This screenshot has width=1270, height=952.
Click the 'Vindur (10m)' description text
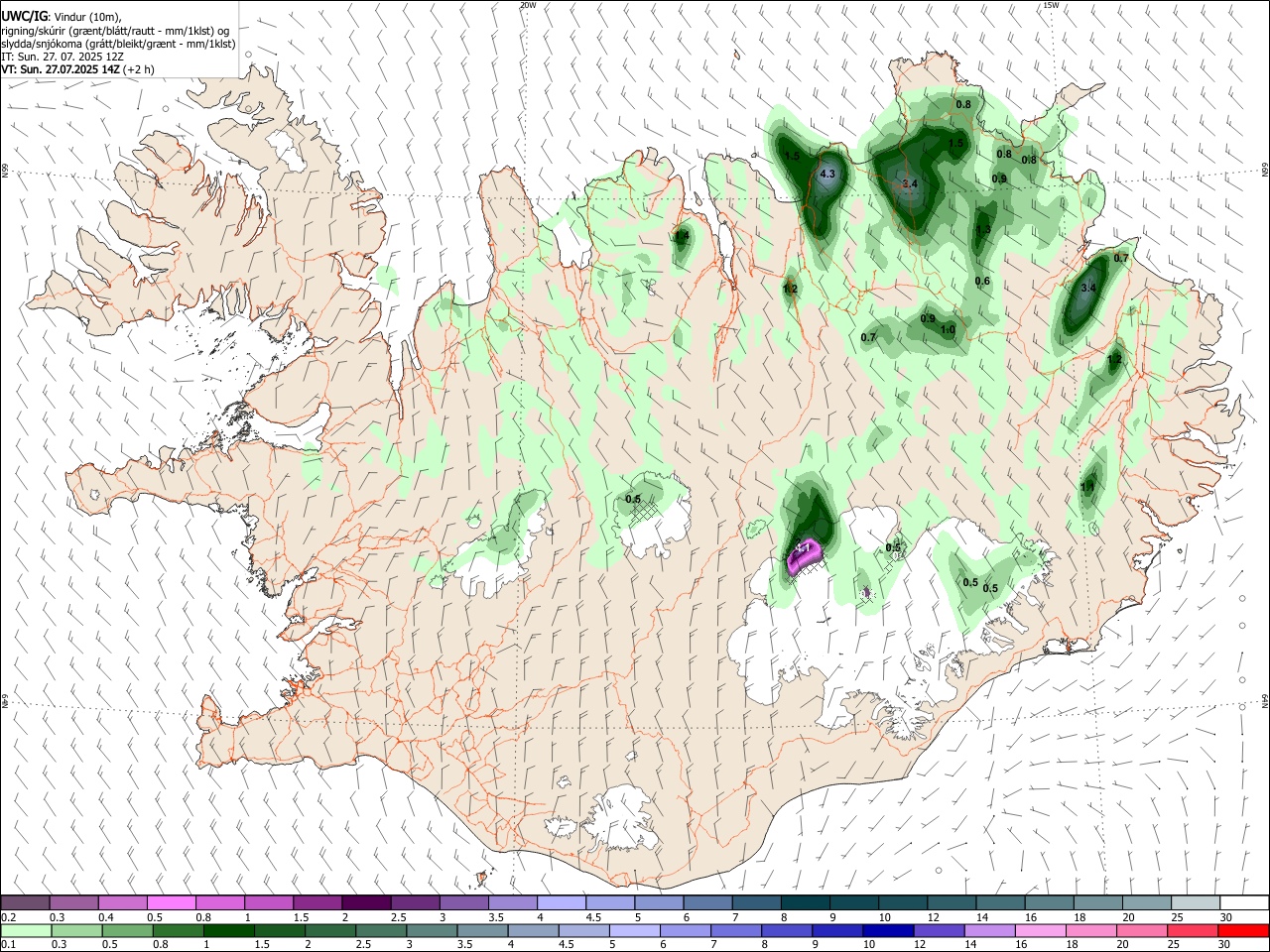(x=87, y=17)
